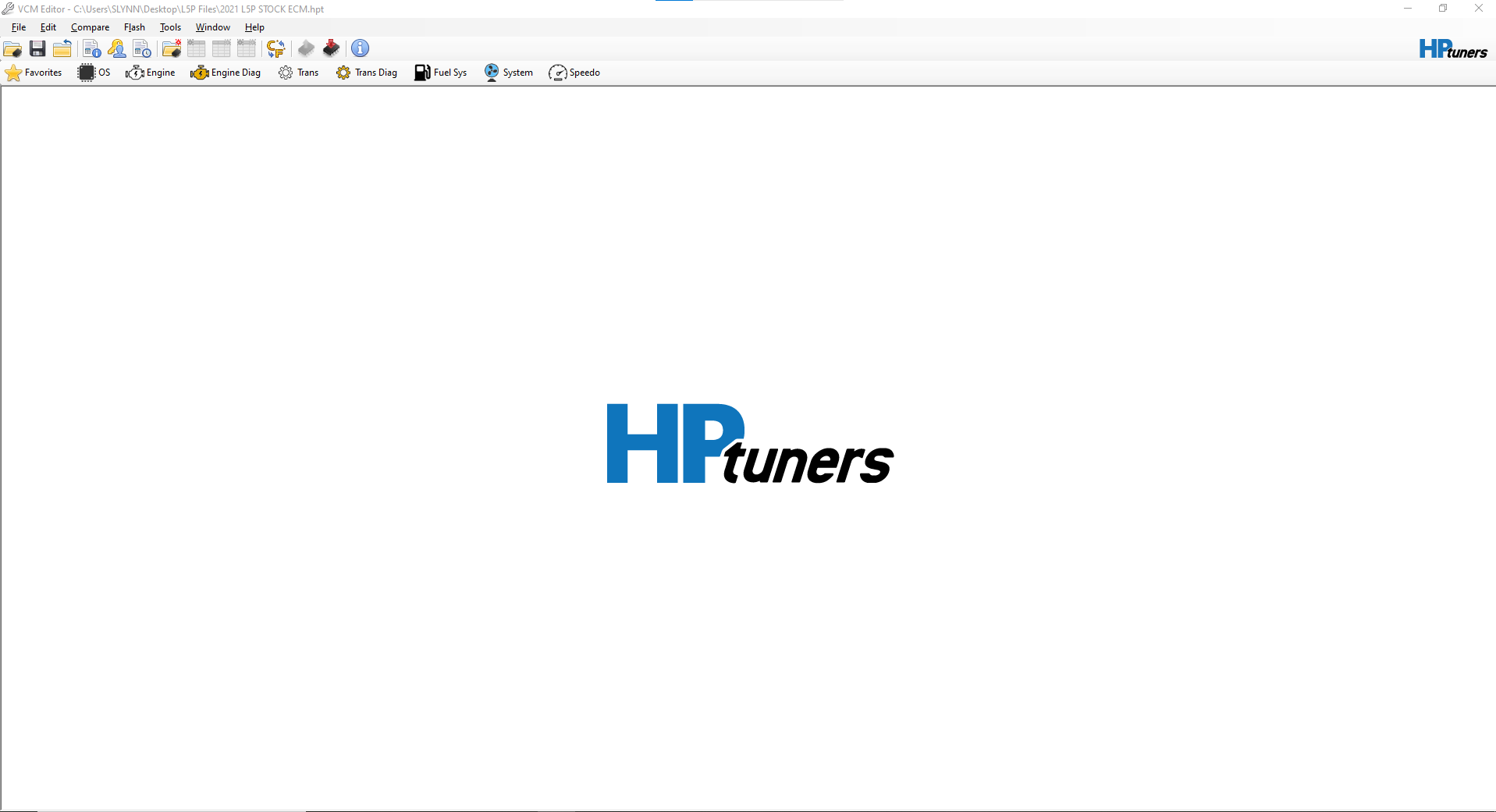Click the HP Tuners logo

point(1452,48)
